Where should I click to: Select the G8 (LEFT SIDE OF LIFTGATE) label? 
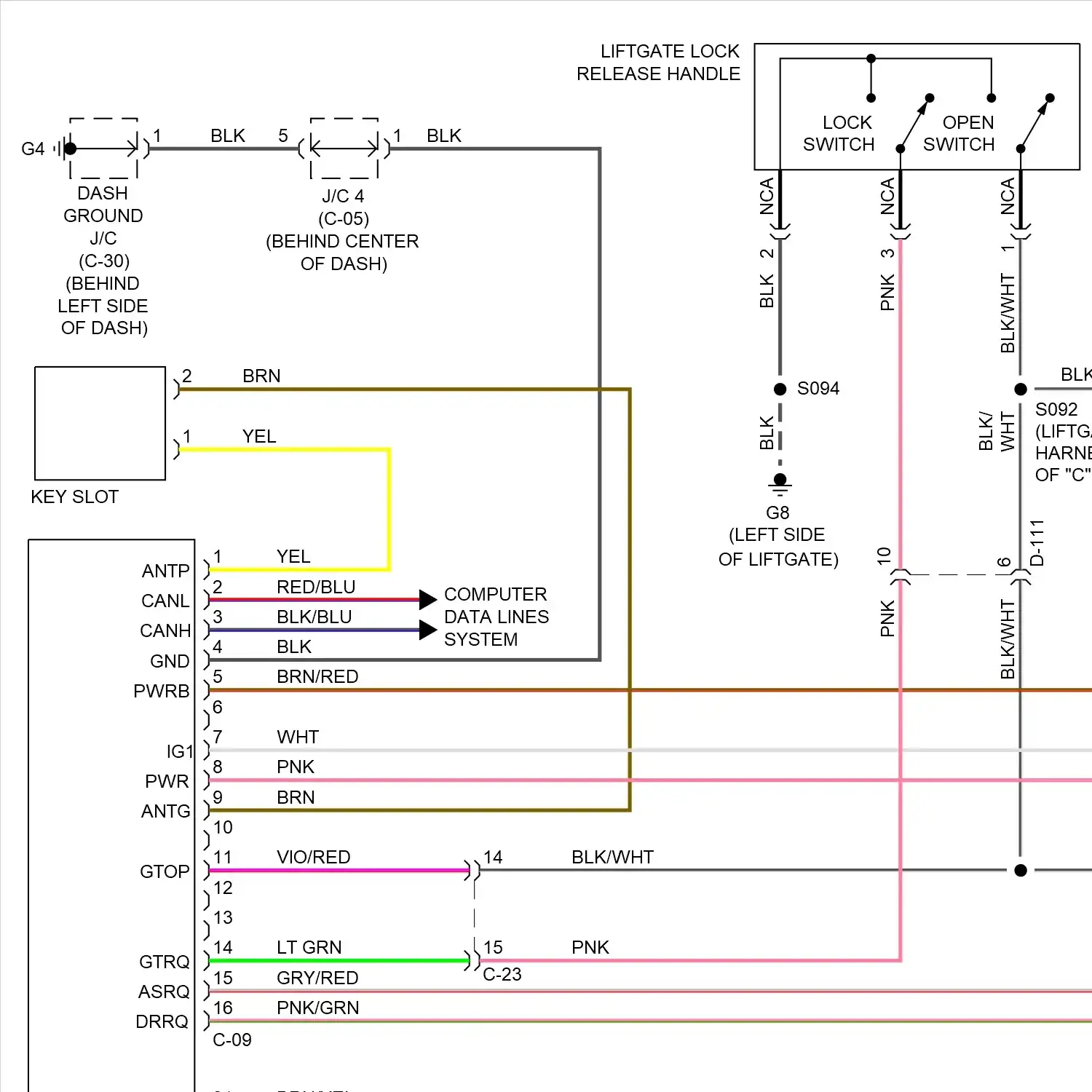pyautogui.click(x=778, y=536)
